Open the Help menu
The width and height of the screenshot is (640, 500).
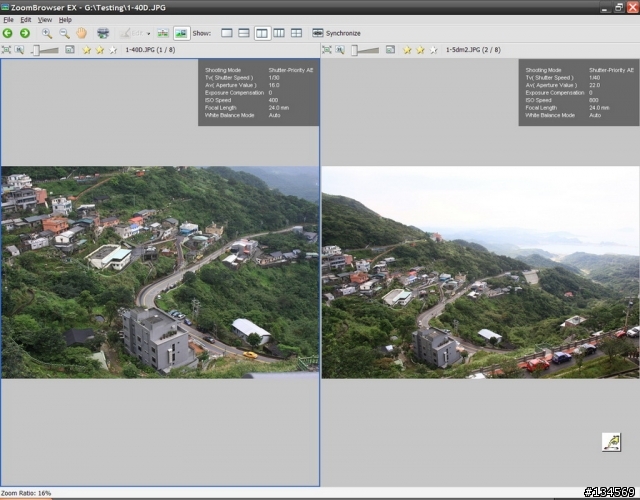[65, 20]
